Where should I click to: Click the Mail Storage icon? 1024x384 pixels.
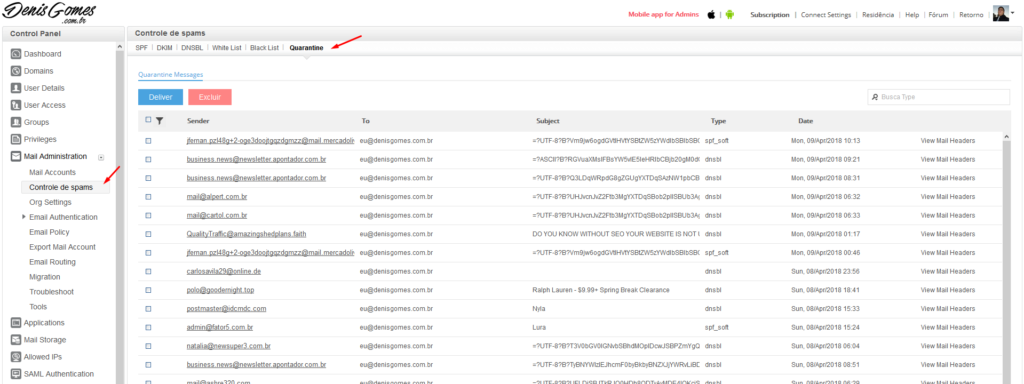coord(16,340)
